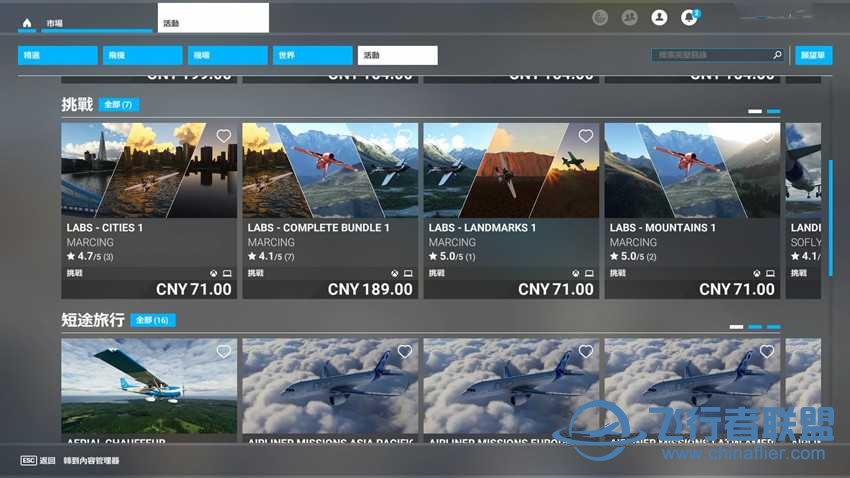Jump to second page indicator of 短途旅行
The image size is (850, 478).
(x=755, y=327)
